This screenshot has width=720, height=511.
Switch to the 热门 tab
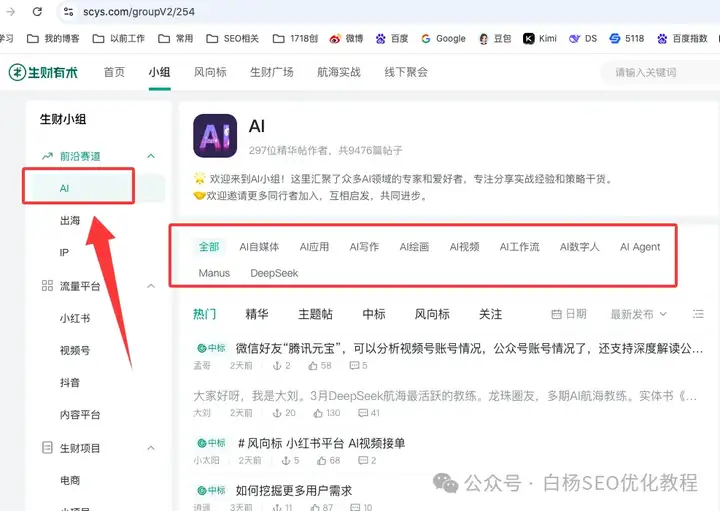click(205, 314)
